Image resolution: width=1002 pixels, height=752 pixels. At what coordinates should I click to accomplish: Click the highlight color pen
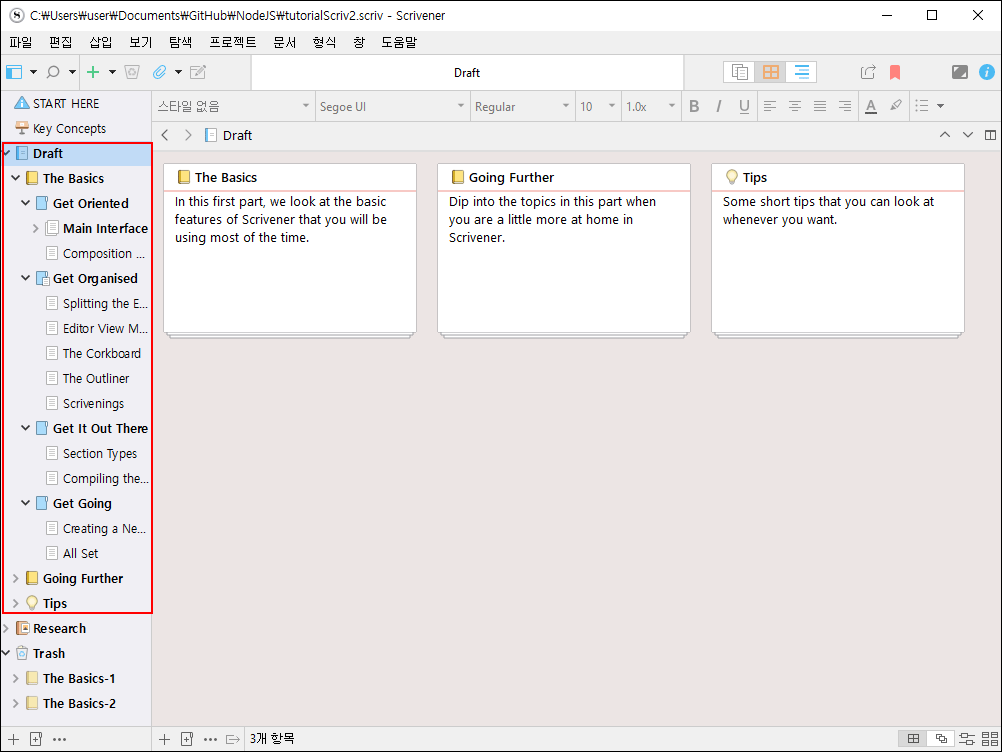click(x=896, y=105)
